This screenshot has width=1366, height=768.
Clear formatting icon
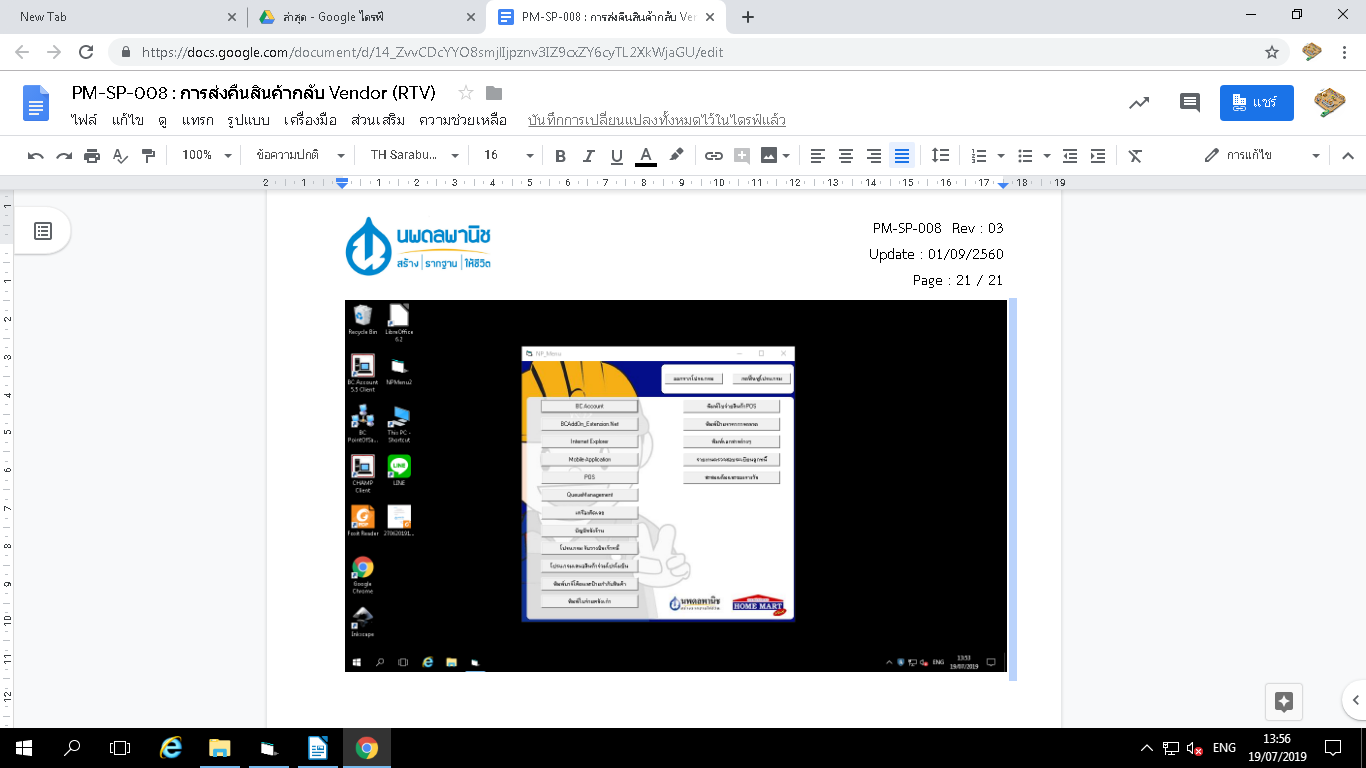click(1135, 156)
